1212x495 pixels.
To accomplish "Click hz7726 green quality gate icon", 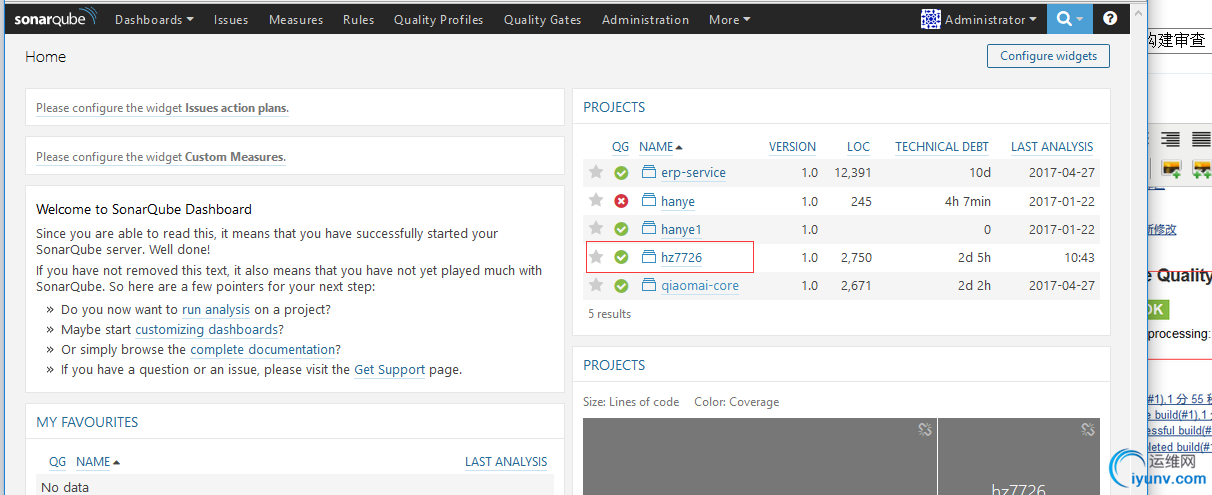I will 621,257.
